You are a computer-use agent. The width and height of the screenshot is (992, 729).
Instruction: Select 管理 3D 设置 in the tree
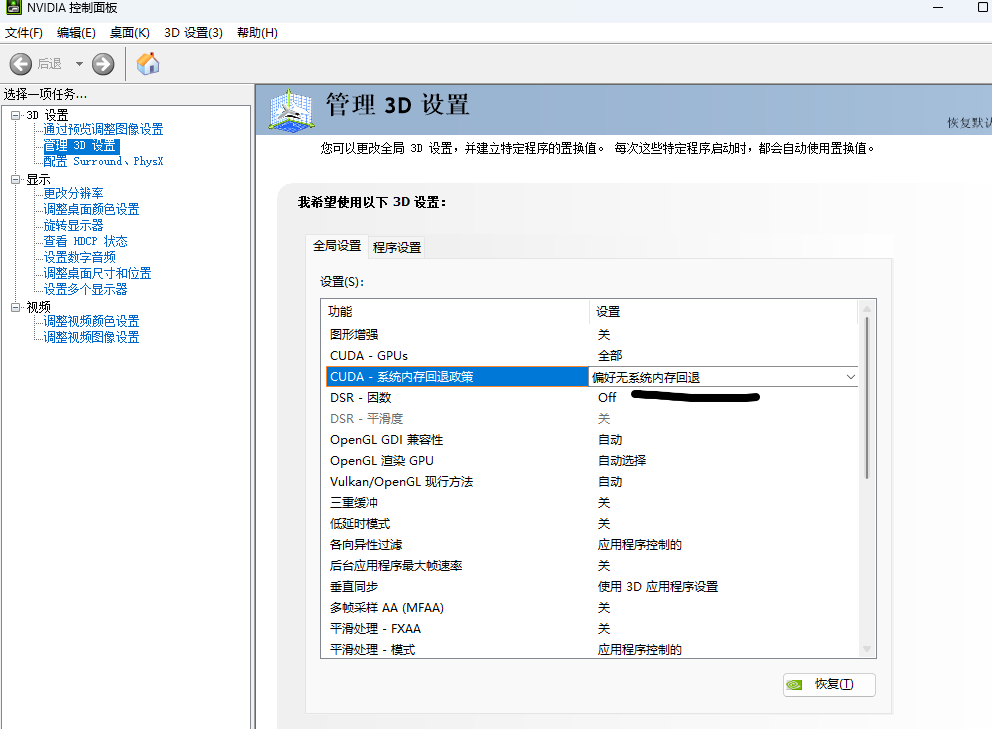[x=80, y=146]
